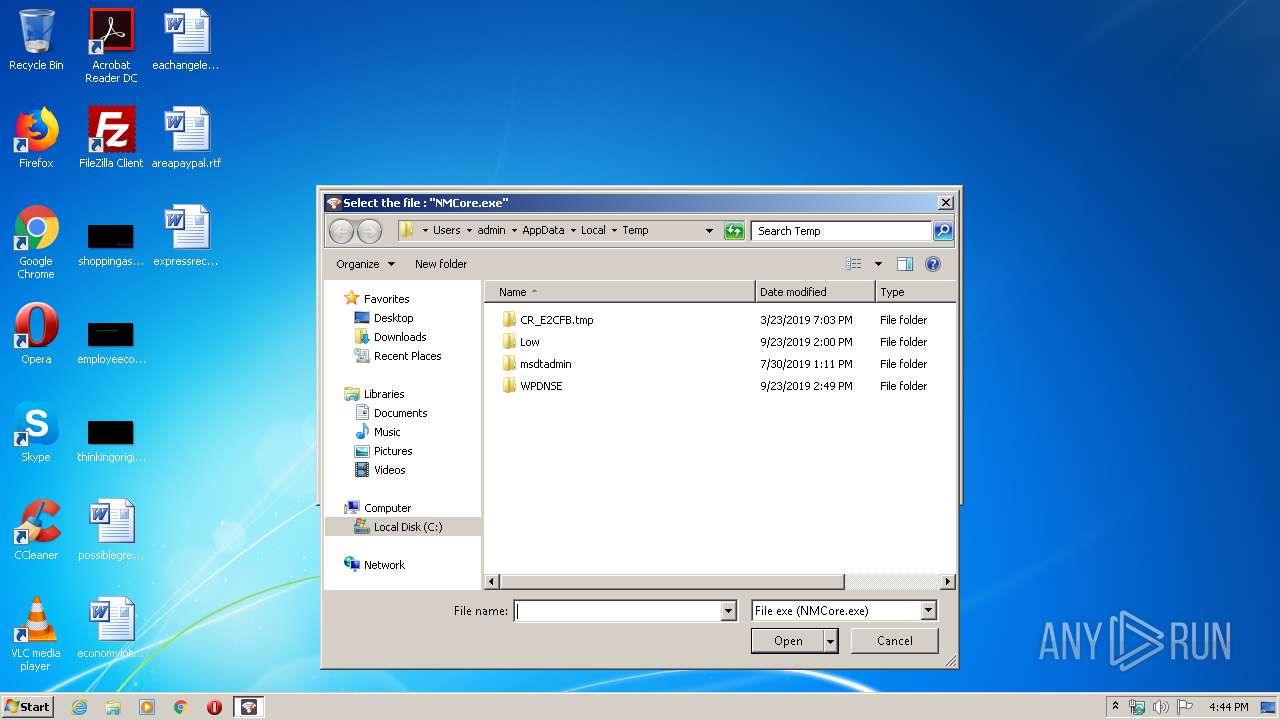Sort files by the Type column
This screenshot has height=720, width=1280.
pyautogui.click(x=915, y=292)
